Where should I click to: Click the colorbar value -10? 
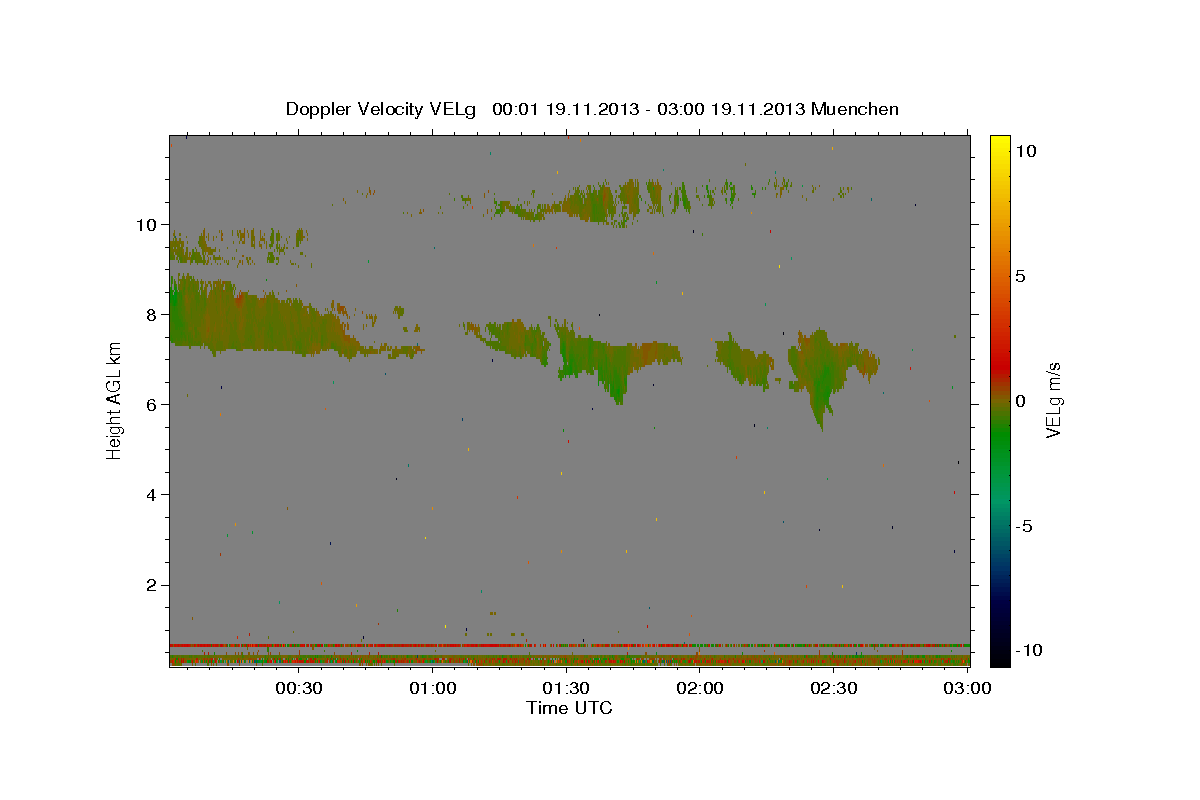click(1027, 650)
